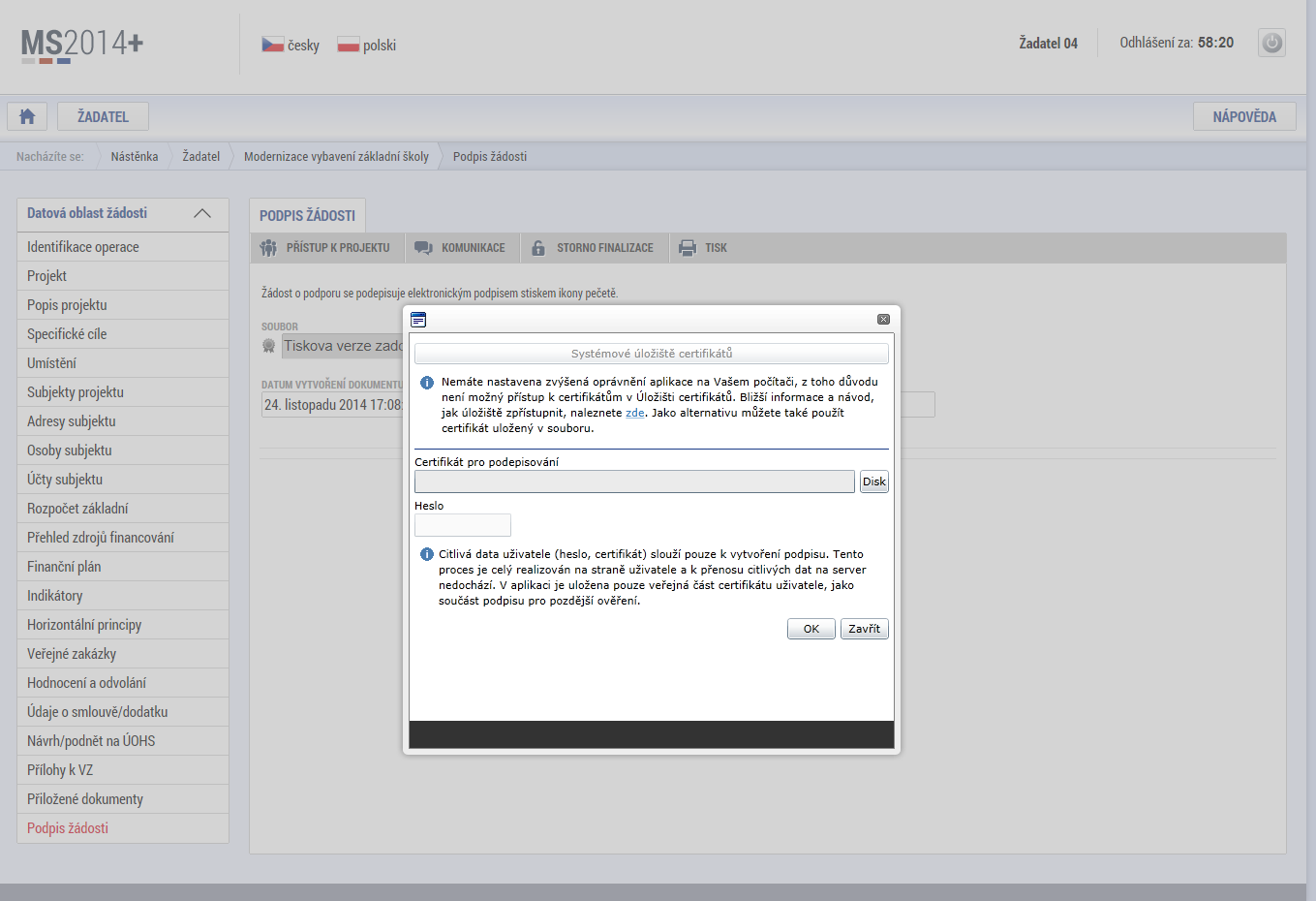Viewport: 1316px width, 901px height.
Task: Switch language to polski
Action: click(x=380, y=45)
